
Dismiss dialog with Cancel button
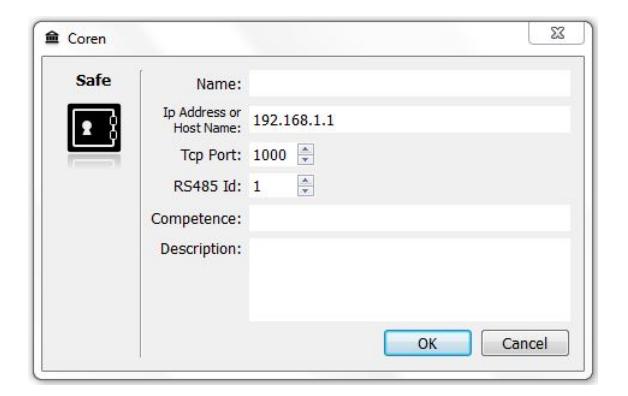(525, 343)
